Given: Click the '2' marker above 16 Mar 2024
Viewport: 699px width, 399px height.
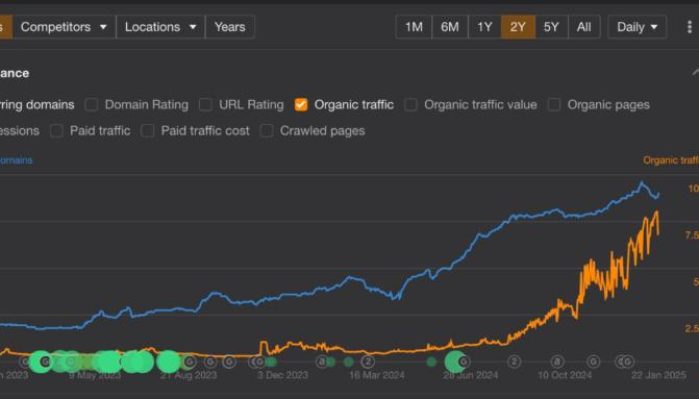Looking at the screenshot, I should 367,362.
